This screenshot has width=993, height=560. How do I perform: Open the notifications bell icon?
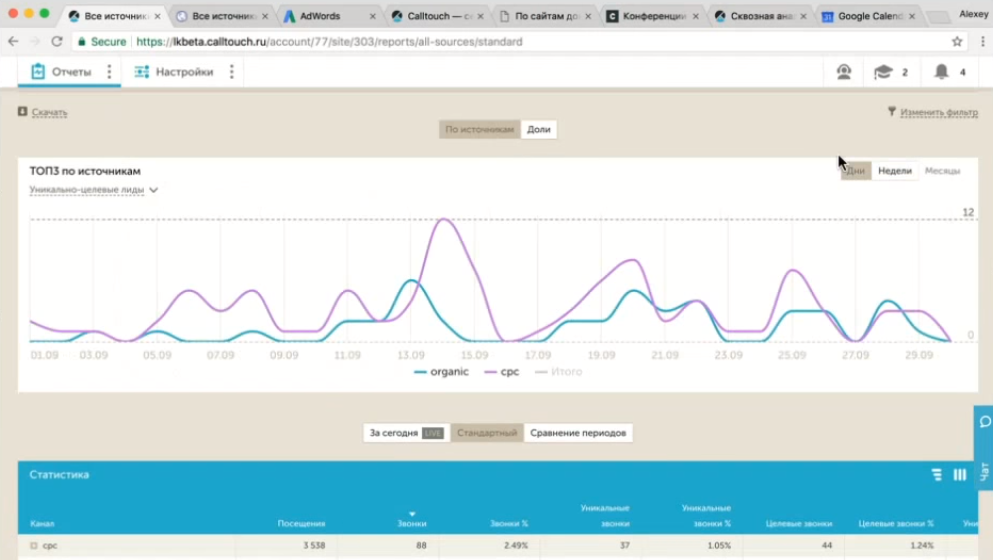pyautogui.click(x=941, y=72)
